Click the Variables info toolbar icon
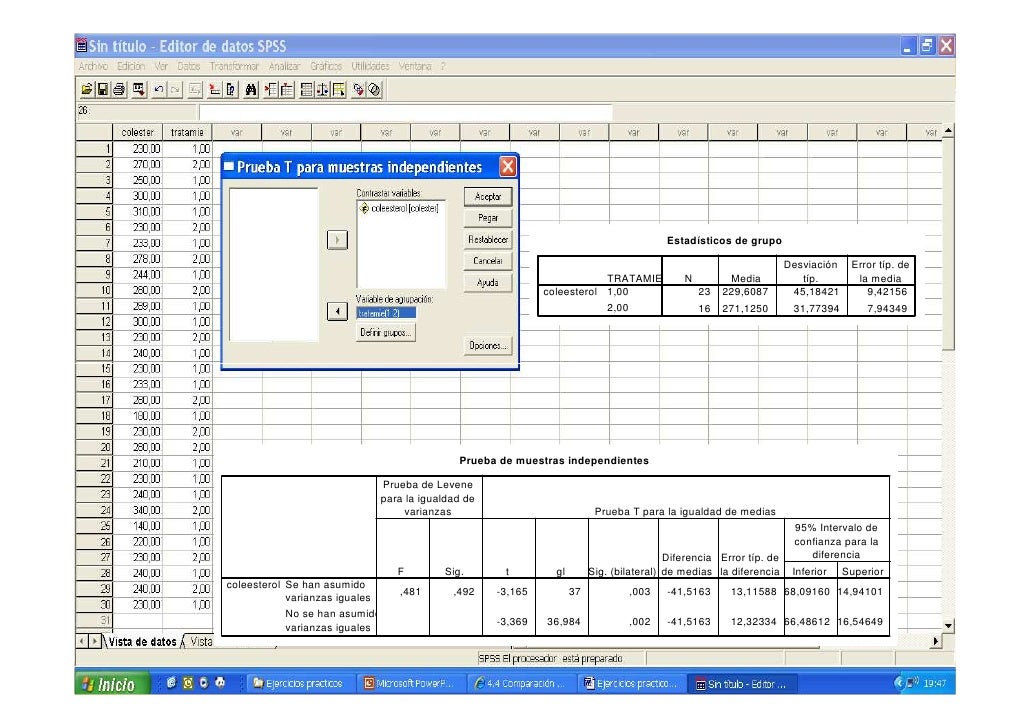The image size is (1030, 728). [231, 89]
